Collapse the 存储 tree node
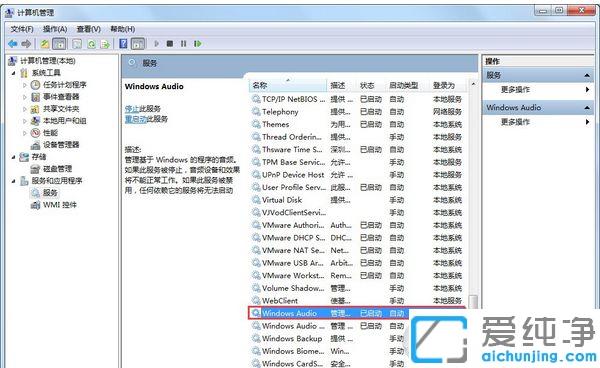This screenshot has width=600, height=368. click(14, 157)
